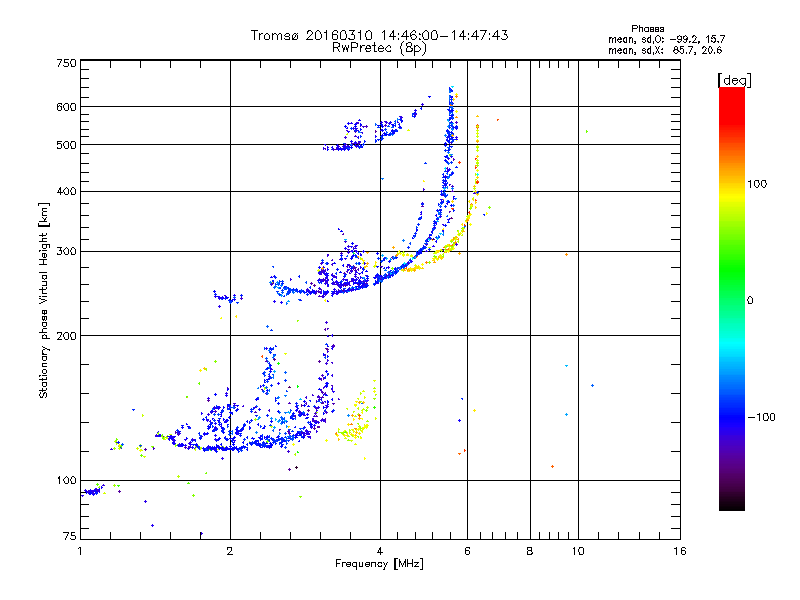
Task: Click the x-axis '2' tick label
Action: (x=230, y=551)
